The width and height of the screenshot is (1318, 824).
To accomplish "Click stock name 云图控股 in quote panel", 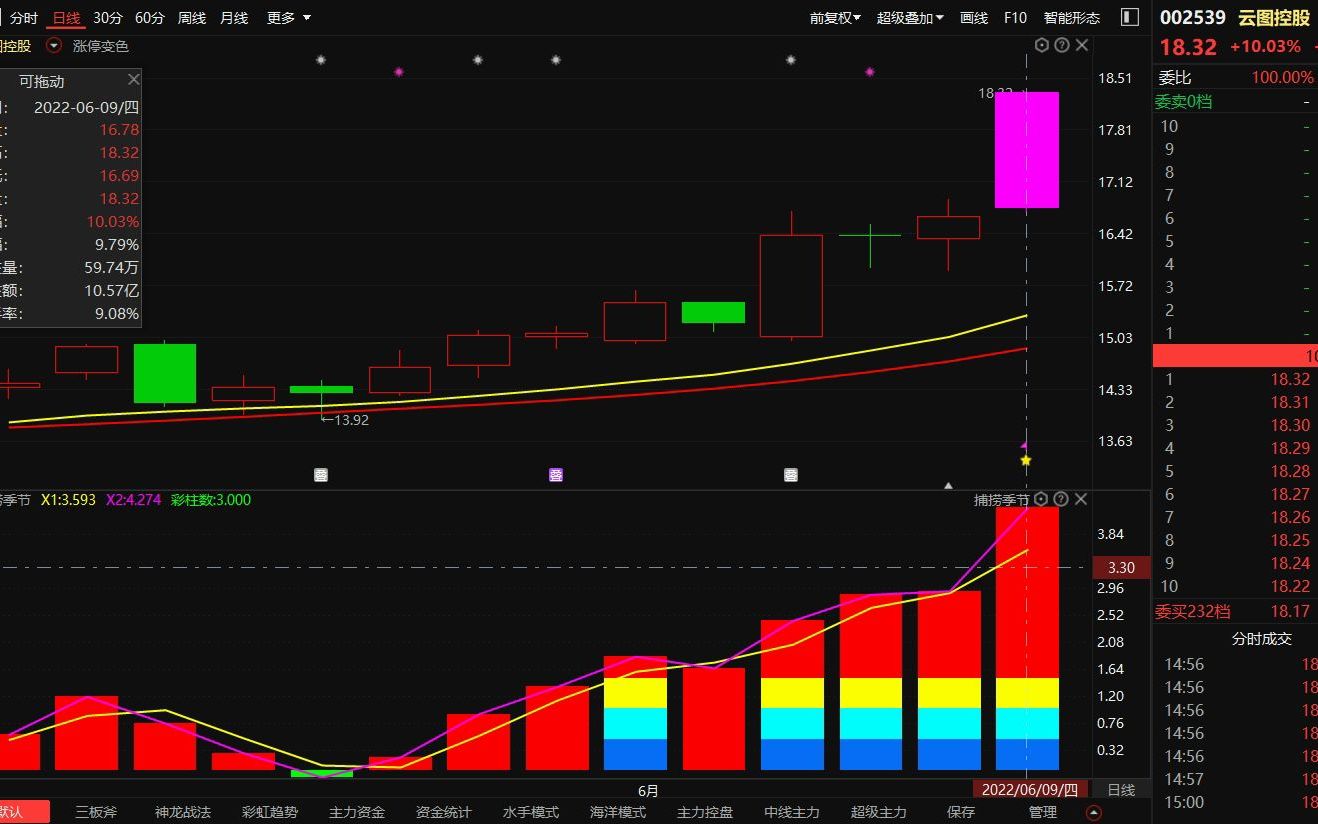I will [x=1274, y=18].
